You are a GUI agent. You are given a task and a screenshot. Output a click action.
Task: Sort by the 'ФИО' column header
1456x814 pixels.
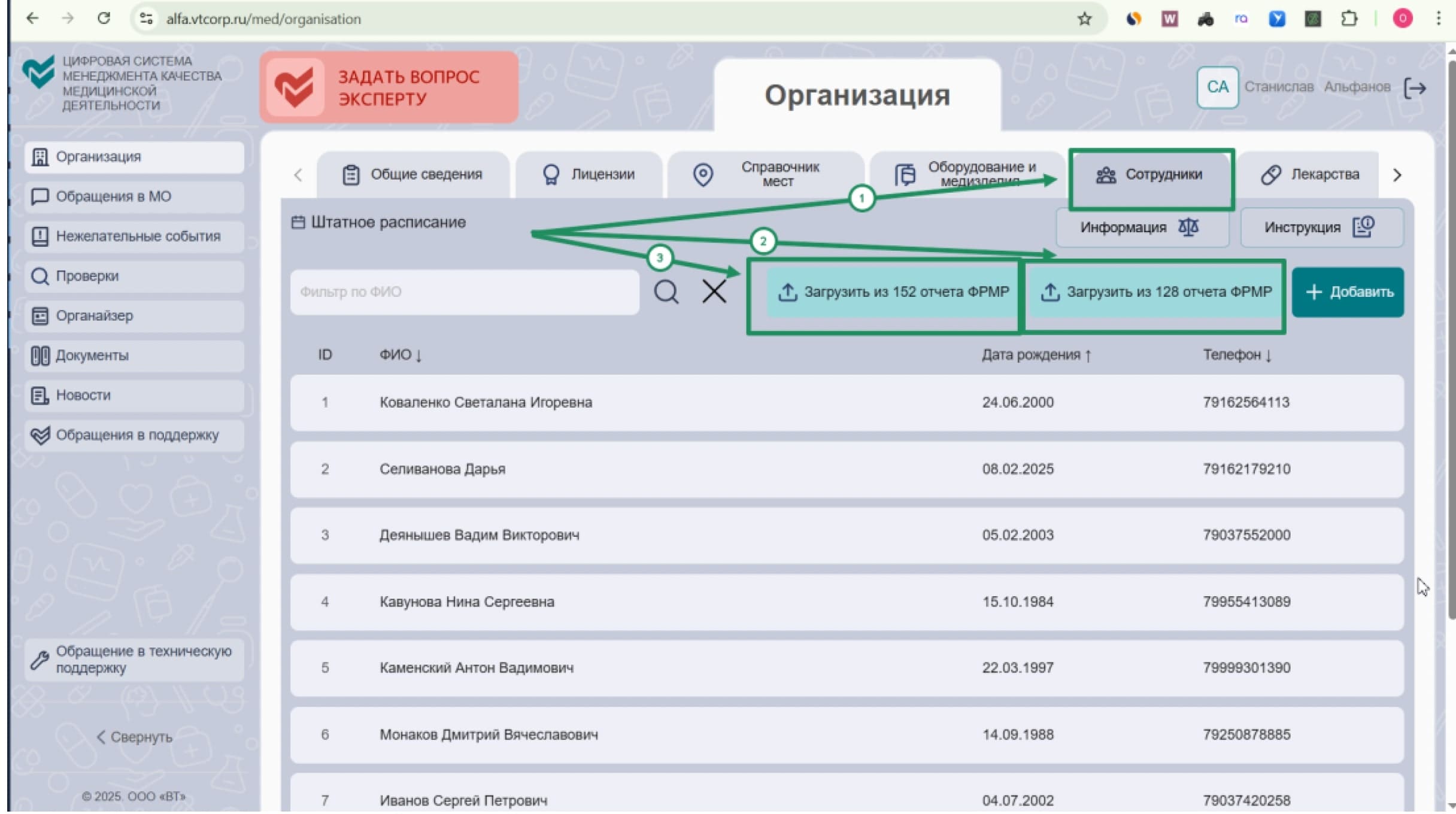coord(401,355)
